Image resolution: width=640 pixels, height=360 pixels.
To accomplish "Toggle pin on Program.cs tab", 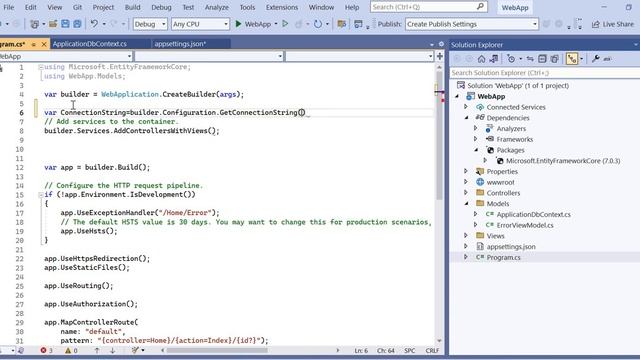I will tap(33, 44).
